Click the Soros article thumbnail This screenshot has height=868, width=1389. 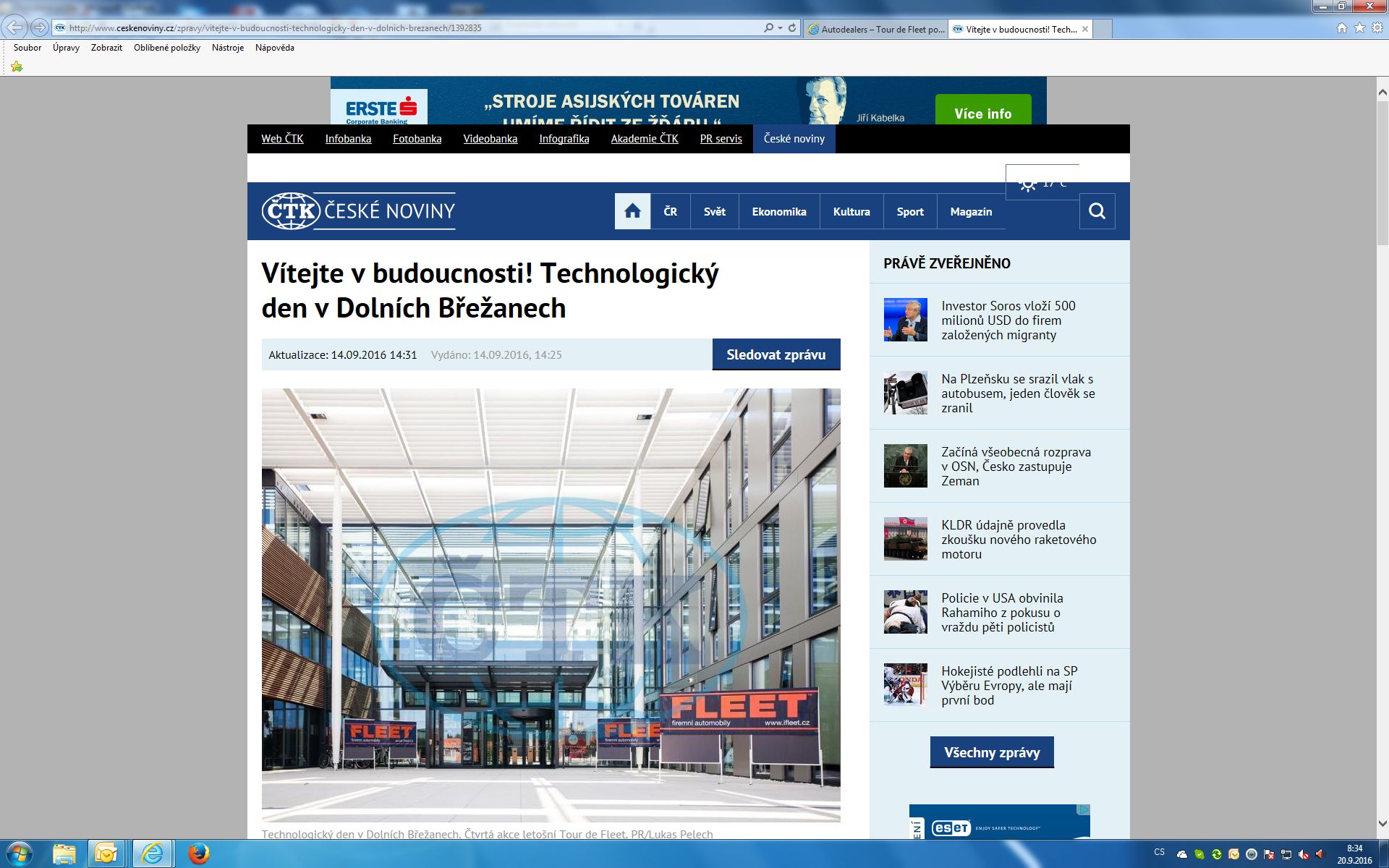click(905, 320)
